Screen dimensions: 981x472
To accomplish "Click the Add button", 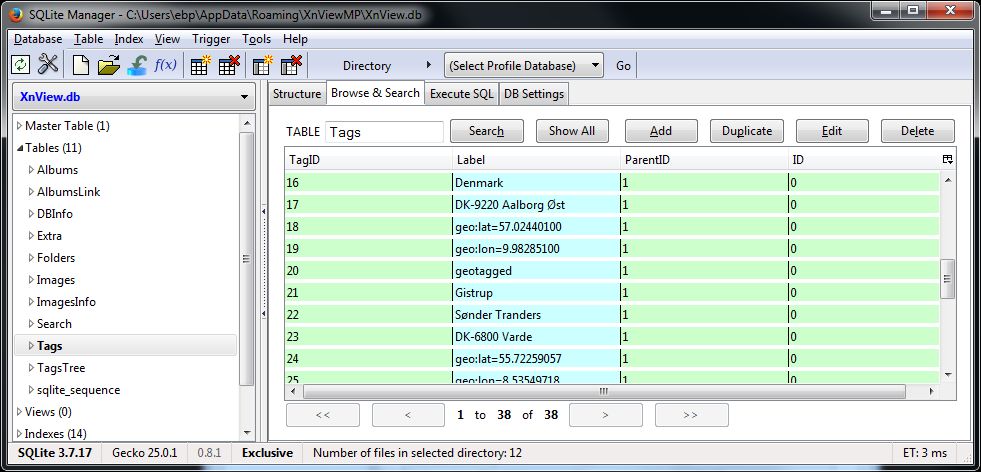I will pyautogui.click(x=661, y=131).
